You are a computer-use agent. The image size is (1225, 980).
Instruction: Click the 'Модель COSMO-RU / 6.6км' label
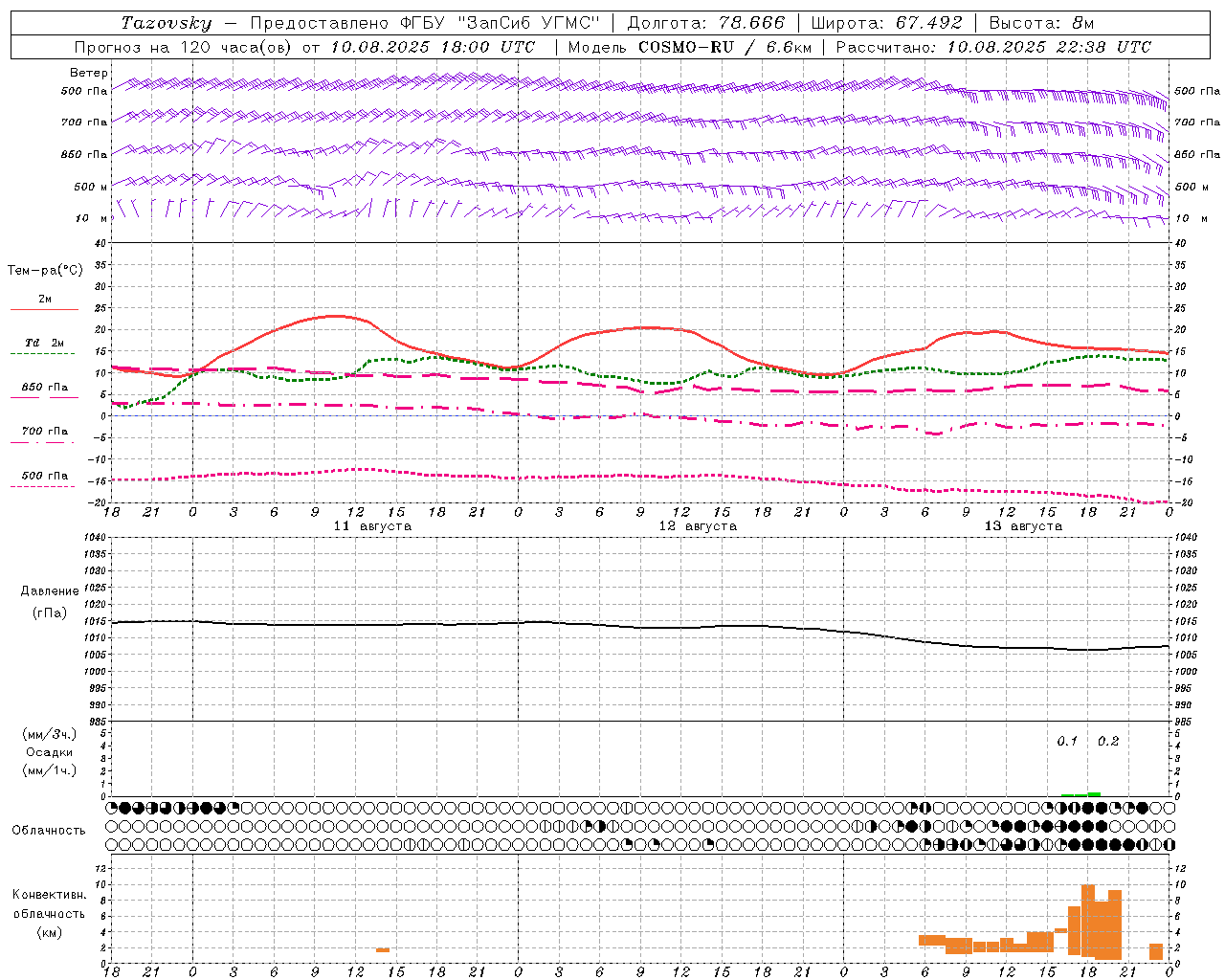pos(689,47)
